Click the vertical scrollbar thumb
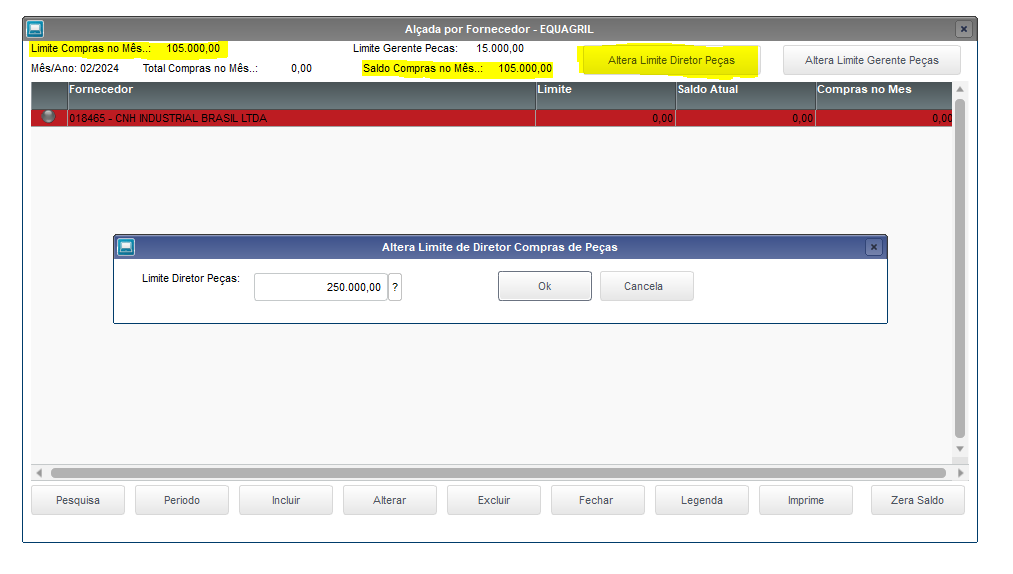 click(960, 268)
